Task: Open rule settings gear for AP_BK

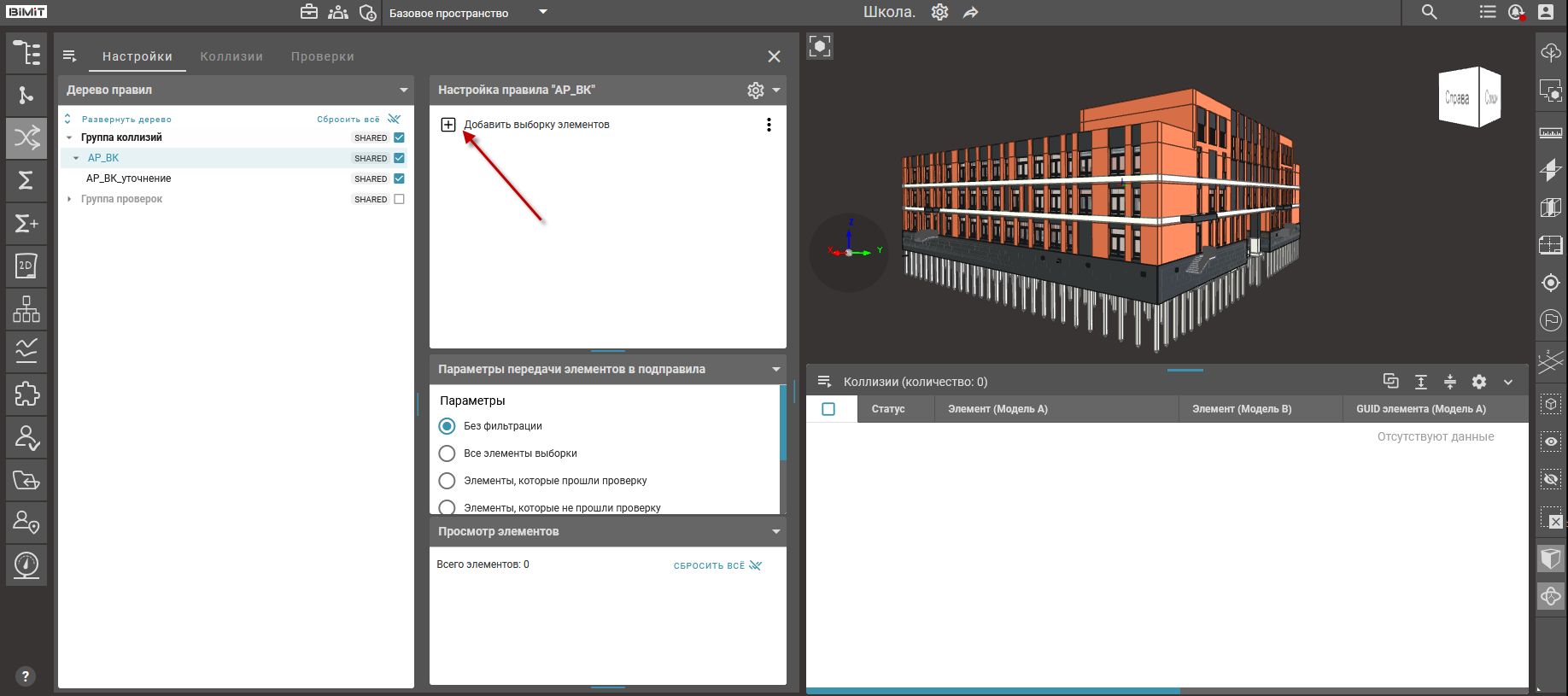Action: tap(755, 91)
